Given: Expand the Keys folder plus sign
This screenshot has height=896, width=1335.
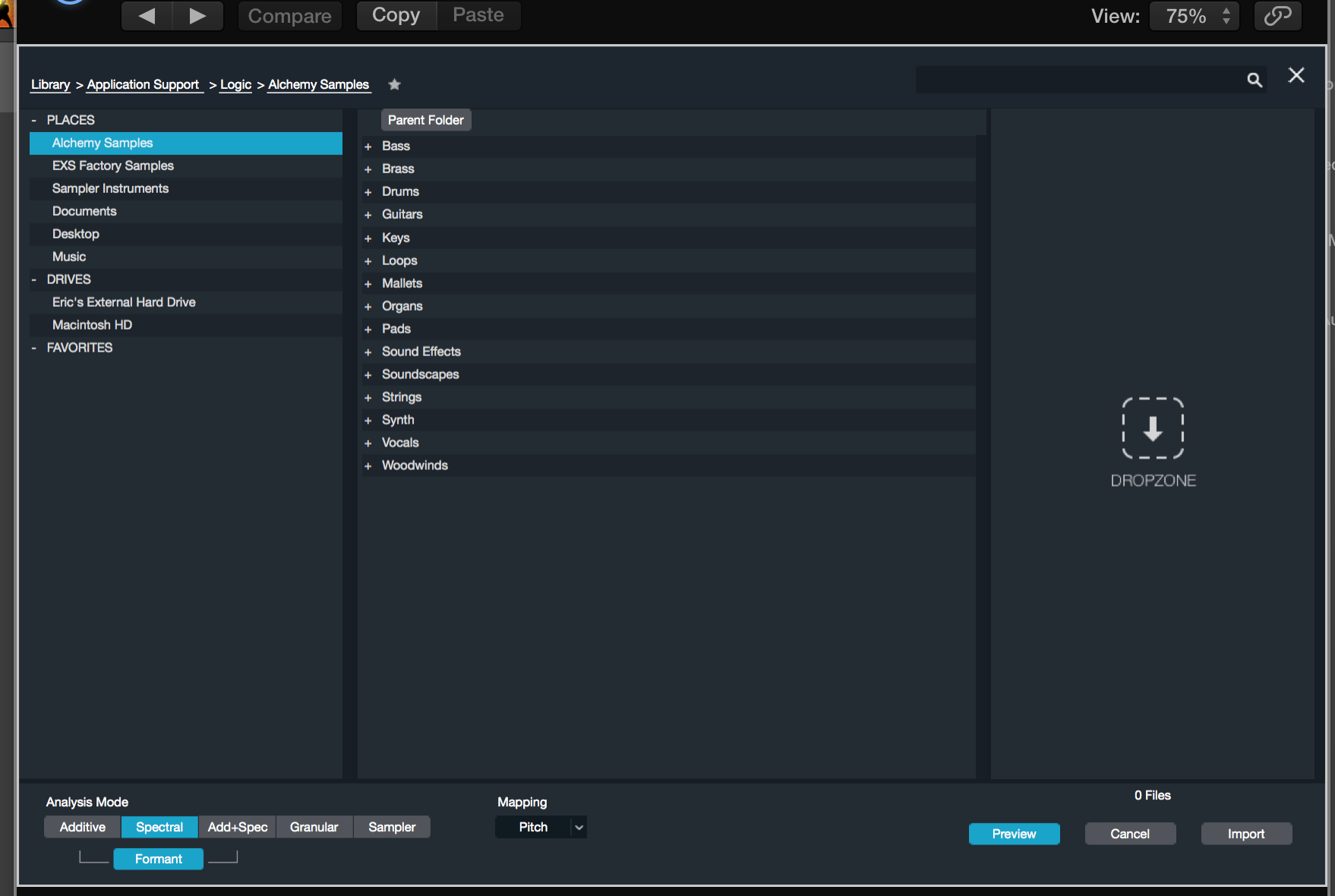Looking at the screenshot, I should (368, 238).
